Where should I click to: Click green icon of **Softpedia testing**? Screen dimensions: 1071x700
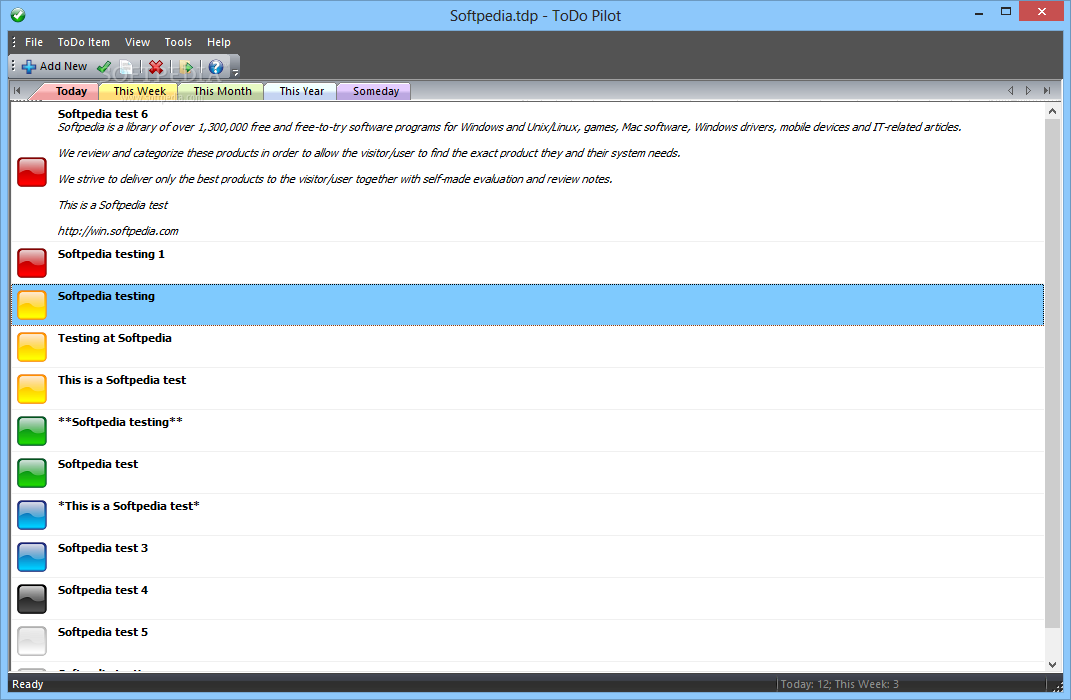click(31, 431)
